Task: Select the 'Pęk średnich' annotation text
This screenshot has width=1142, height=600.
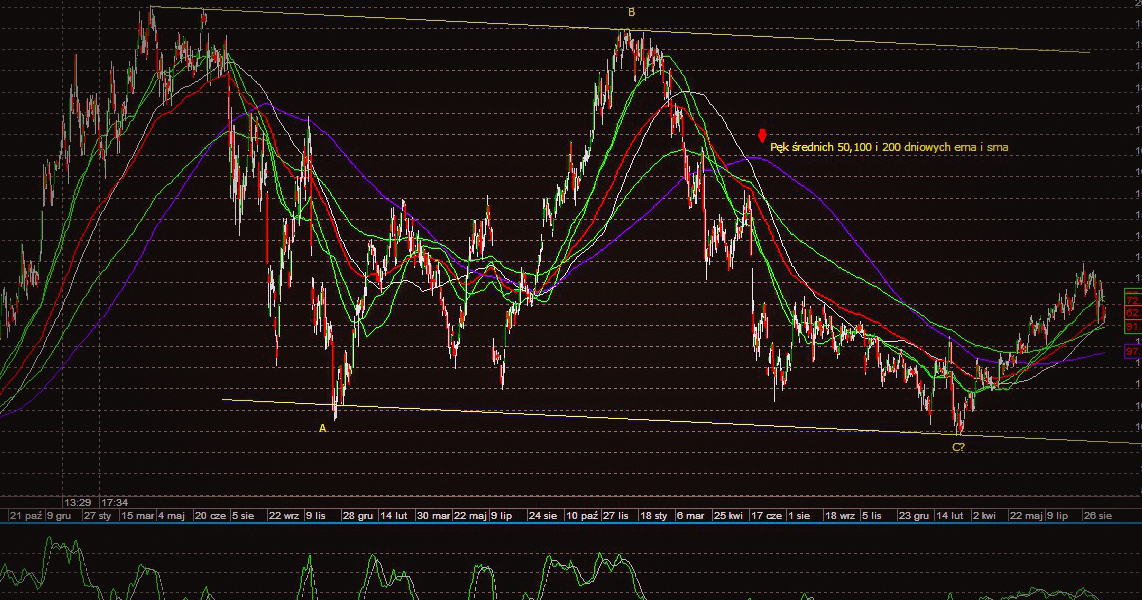Action: (889, 147)
